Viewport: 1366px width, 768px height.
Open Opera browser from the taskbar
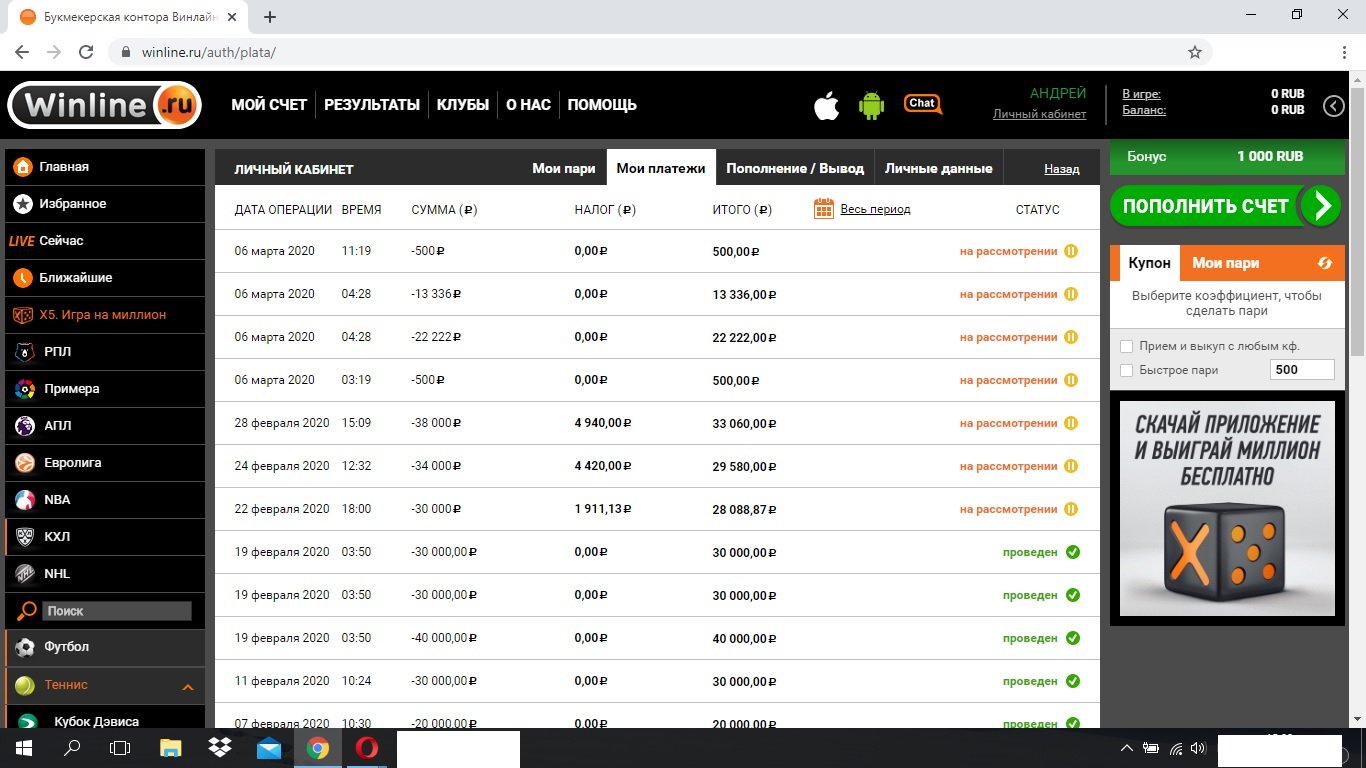pyautogui.click(x=367, y=747)
